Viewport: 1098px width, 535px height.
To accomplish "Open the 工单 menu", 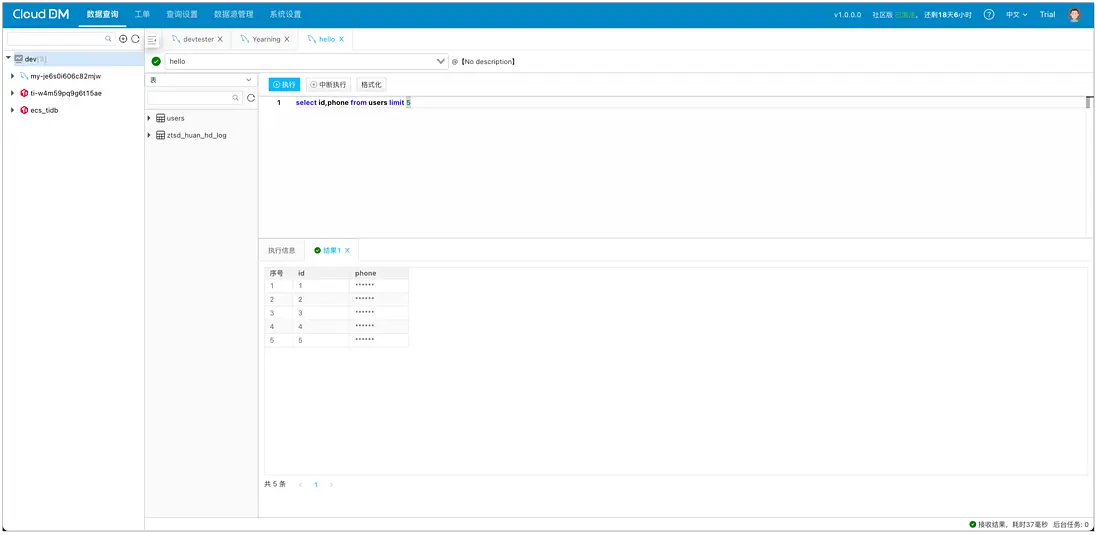I will click(x=142, y=14).
